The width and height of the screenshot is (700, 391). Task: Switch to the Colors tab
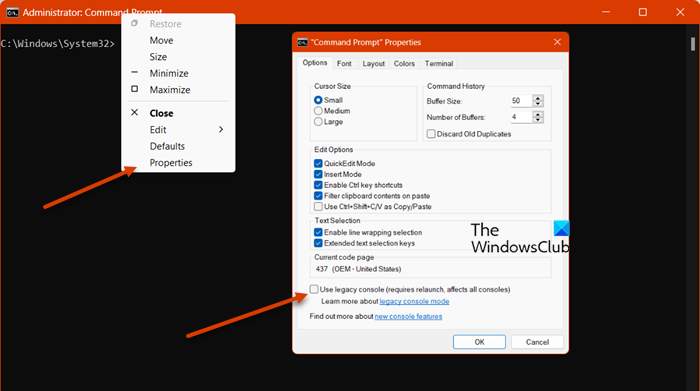click(x=404, y=63)
